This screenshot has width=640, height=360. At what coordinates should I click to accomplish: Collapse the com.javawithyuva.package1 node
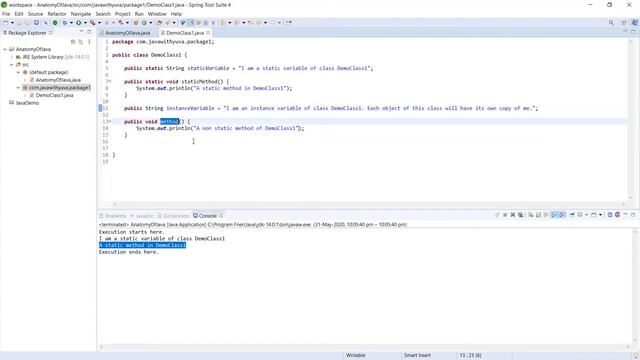point(18,88)
